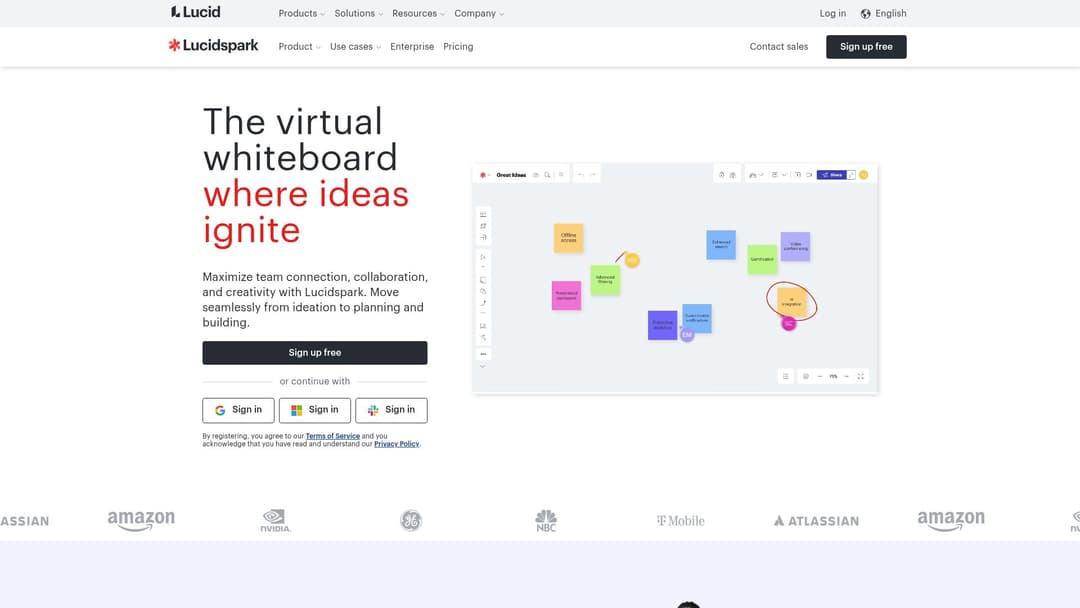Click the circled orange sticky note in the preview
This screenshot has height=608, width=1080.
click(791, 302)
